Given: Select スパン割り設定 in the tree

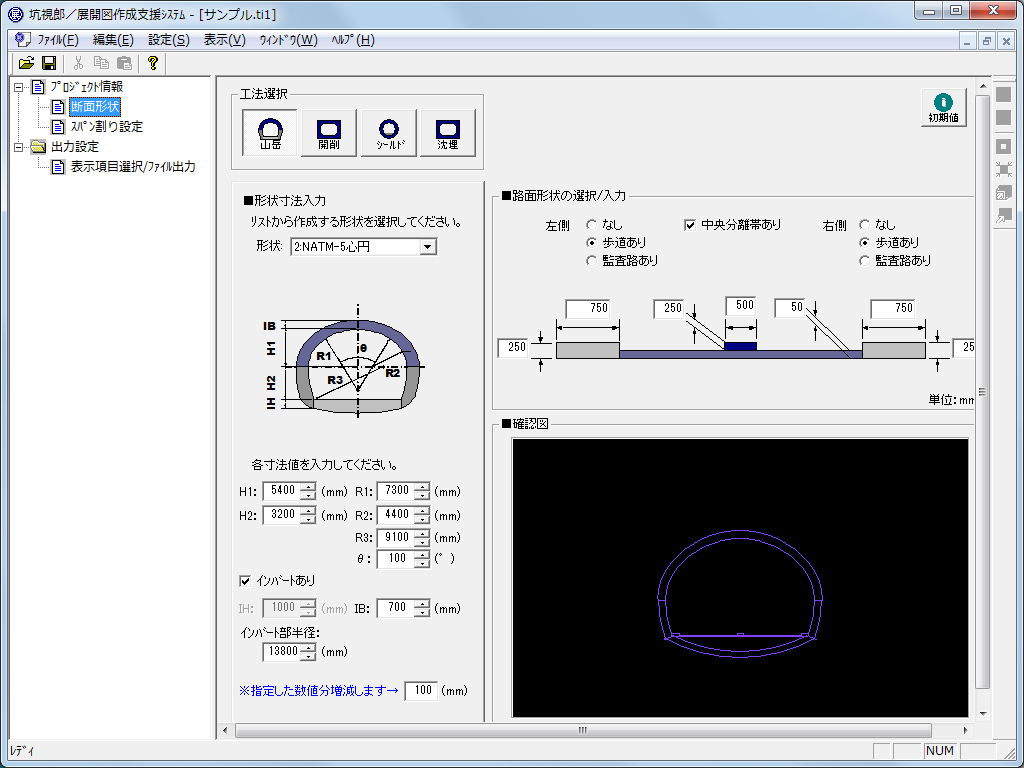Looking at the screenshot, I should (x=106, y=127).
